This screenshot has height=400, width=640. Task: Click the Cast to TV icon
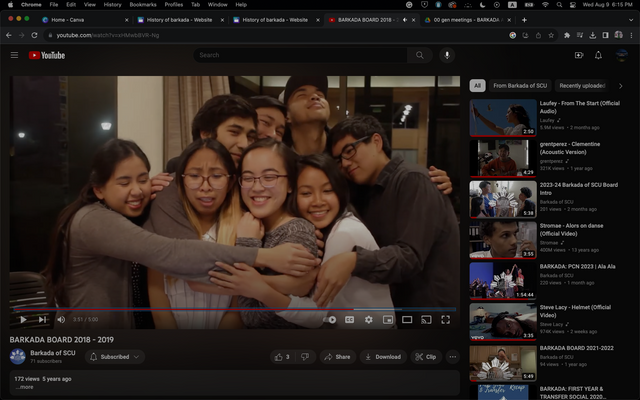426,319
